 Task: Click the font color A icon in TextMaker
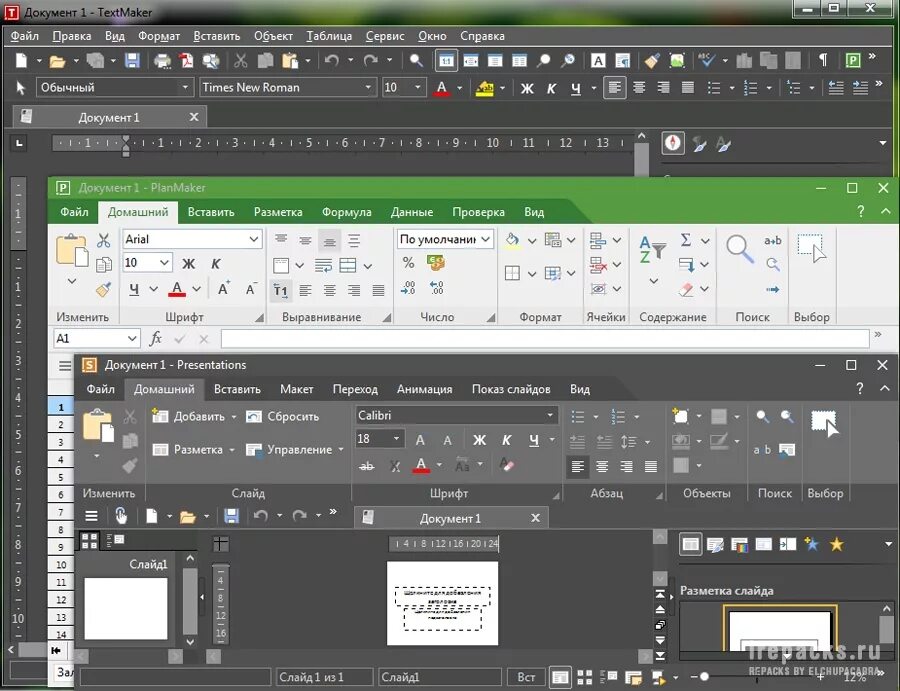tap(441, 88)
